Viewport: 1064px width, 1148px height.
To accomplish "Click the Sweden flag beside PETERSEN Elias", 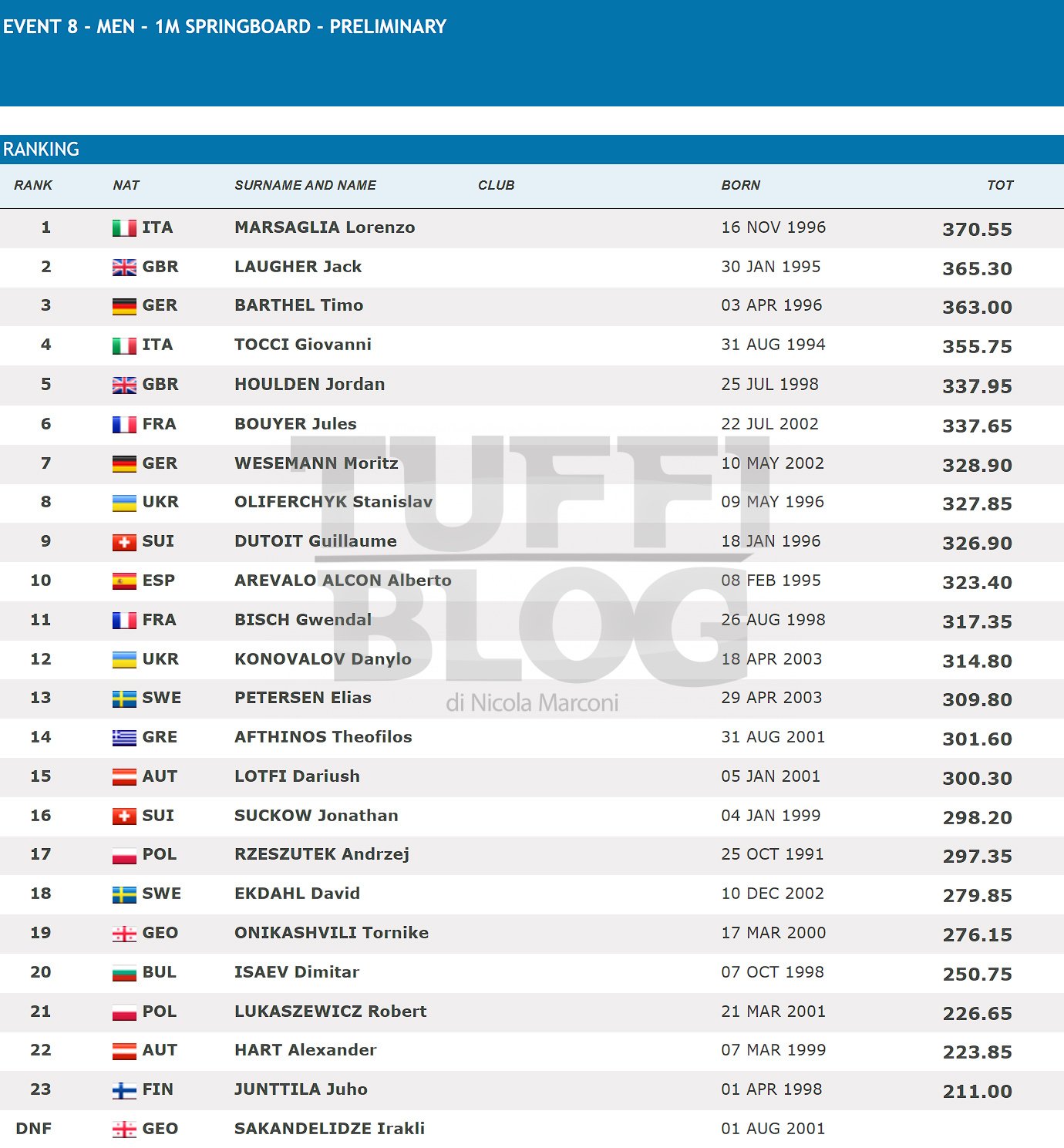I will pyautogui.click(x=124, y=699).
